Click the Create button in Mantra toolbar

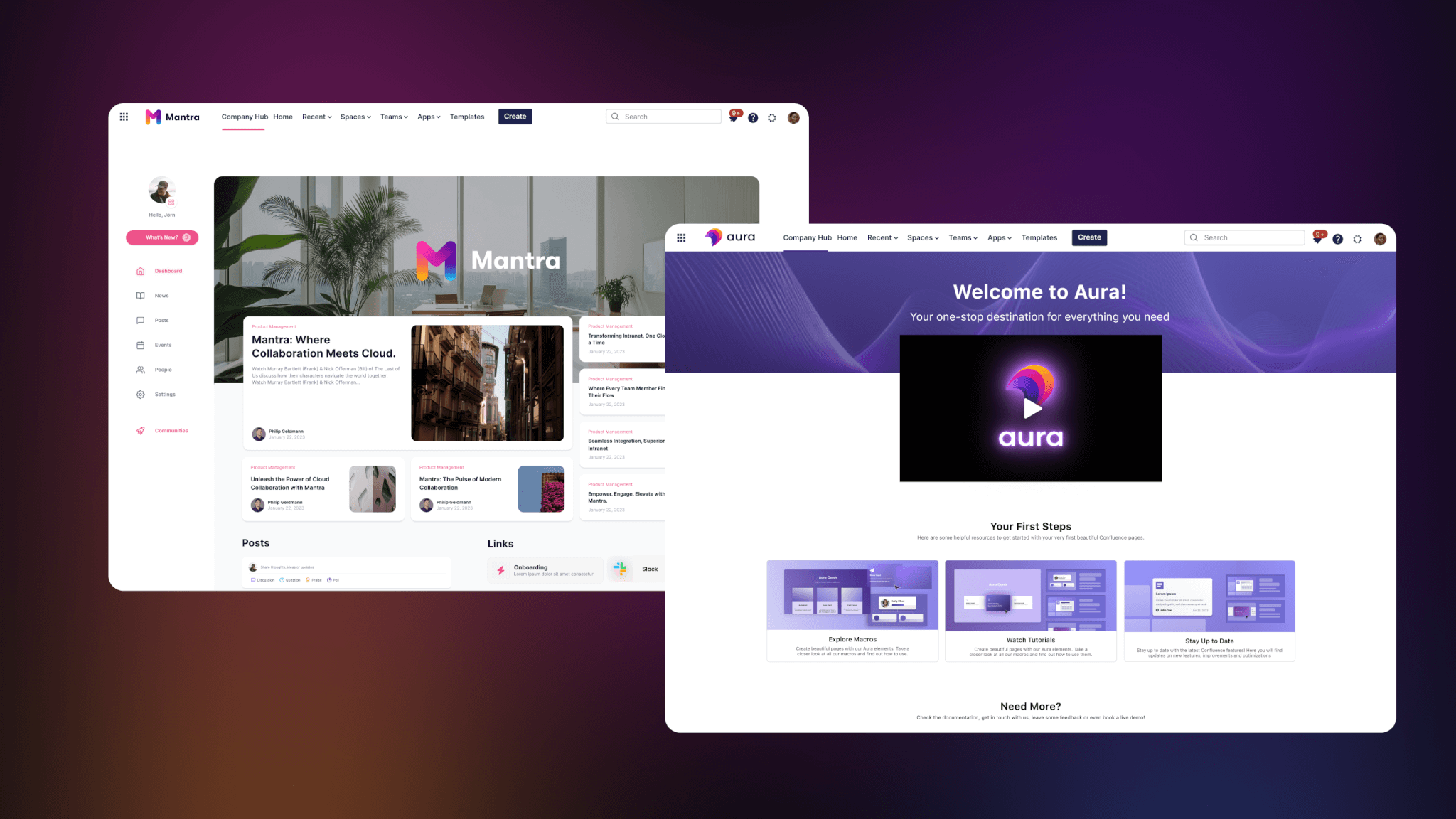click(x=515, y=117)
